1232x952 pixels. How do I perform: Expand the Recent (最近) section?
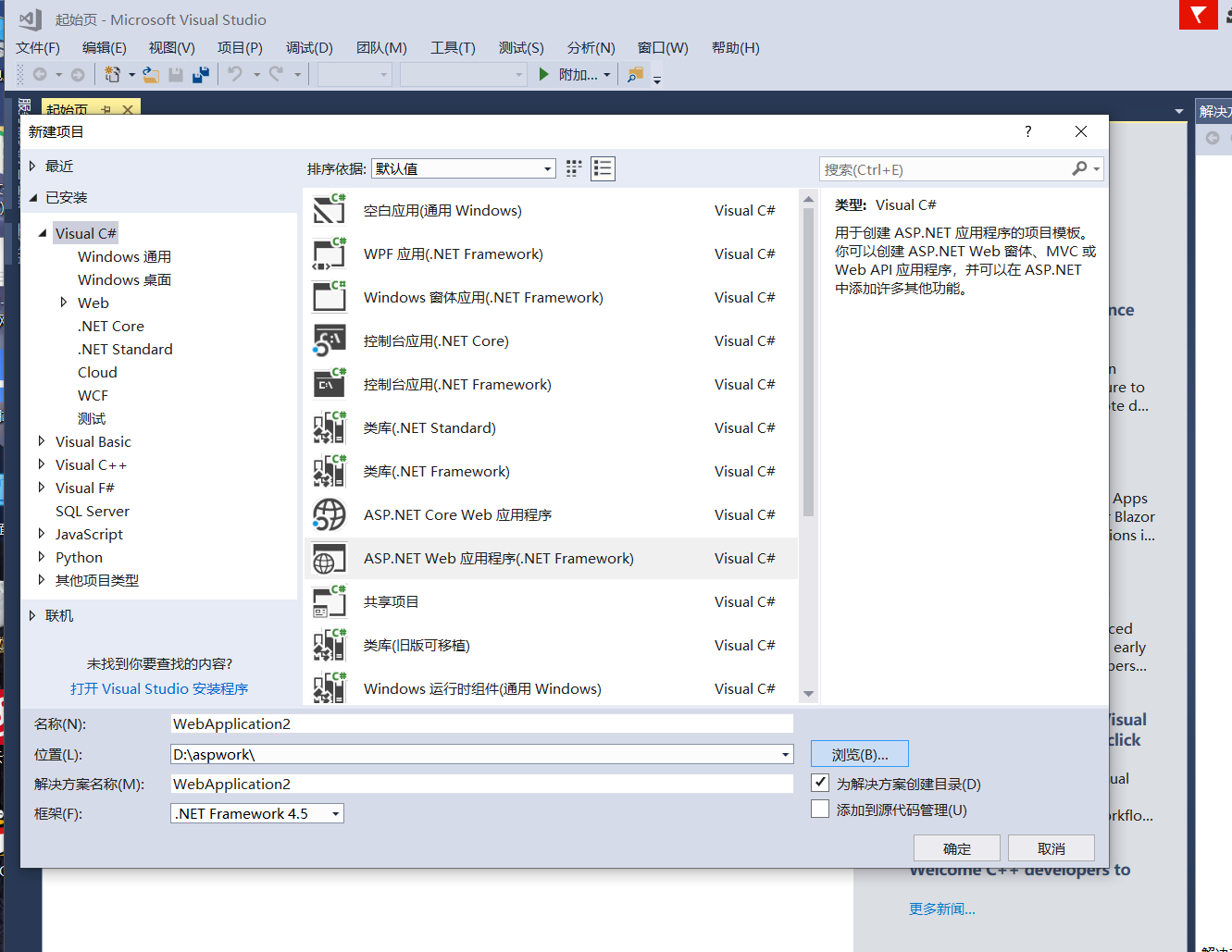32,166
